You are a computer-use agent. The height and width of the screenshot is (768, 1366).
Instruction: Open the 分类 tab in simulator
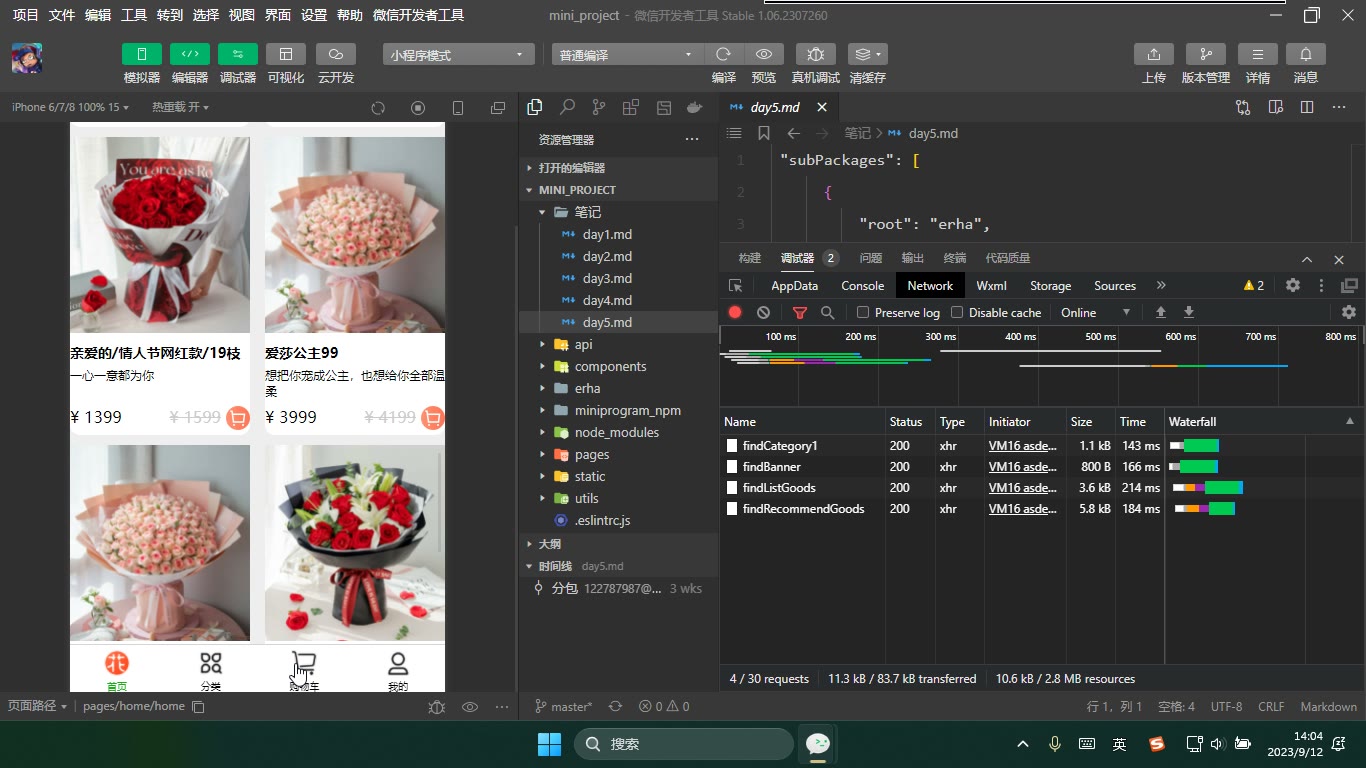210,670
